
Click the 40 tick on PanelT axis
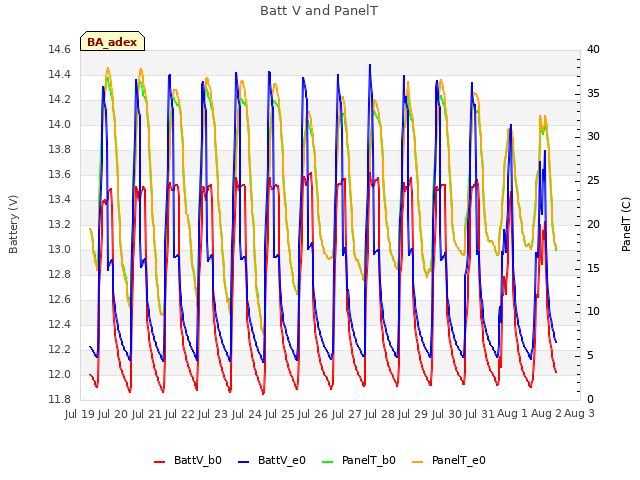pyautogui.click(x=593, y=49)
